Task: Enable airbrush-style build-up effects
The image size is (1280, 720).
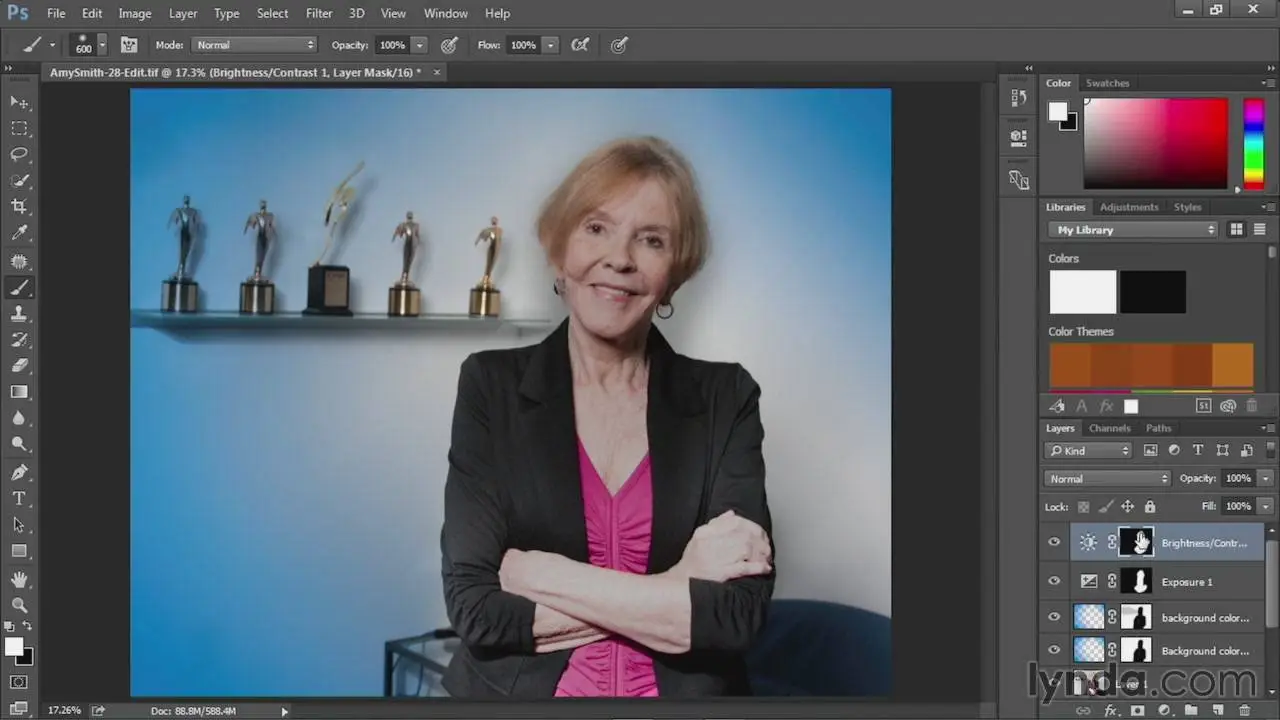Action: pyautogui.click(x=580, y=45)
